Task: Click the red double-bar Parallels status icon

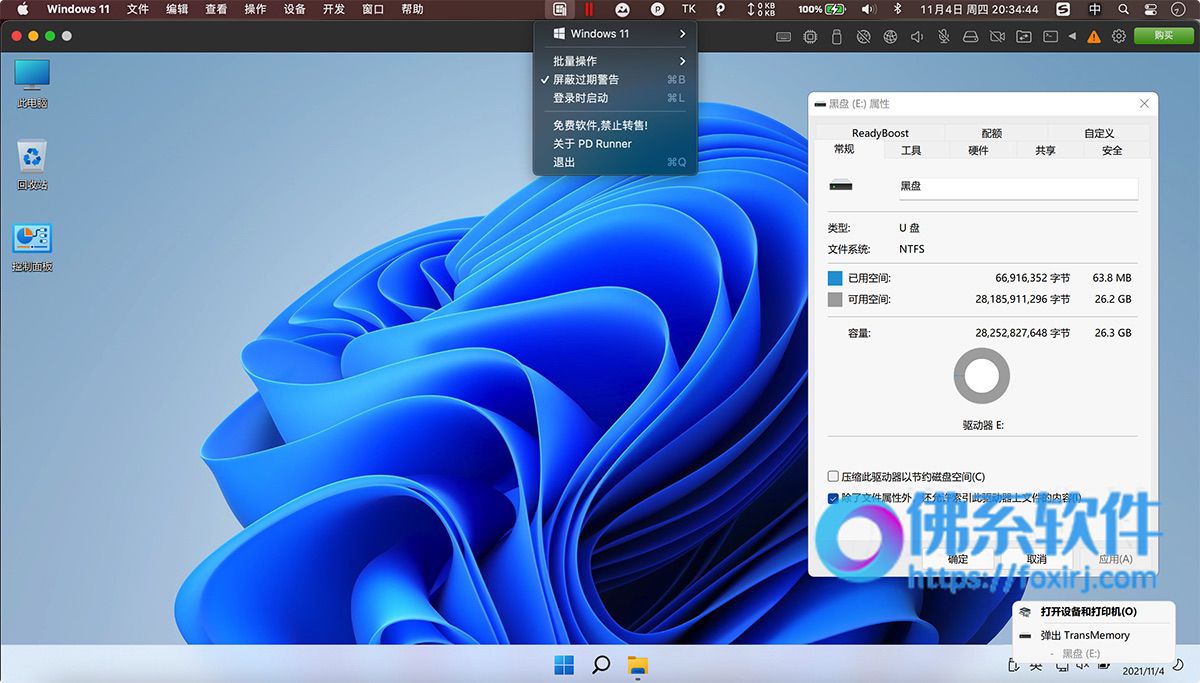Action: pyautogui.click(x=589, y=9)
